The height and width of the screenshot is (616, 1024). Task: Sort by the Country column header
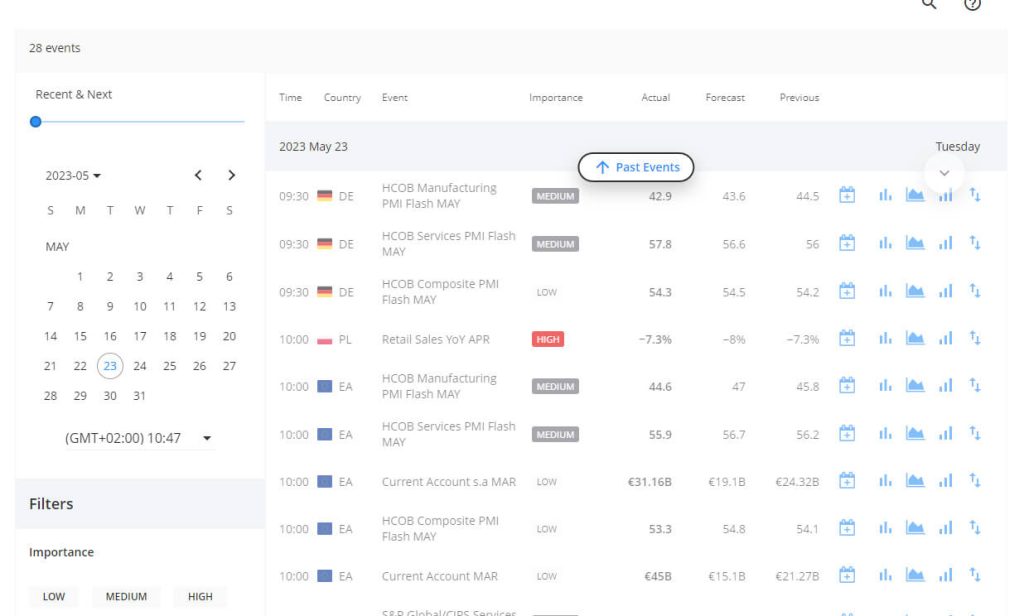pyautogui.click(x=342, y=97)
